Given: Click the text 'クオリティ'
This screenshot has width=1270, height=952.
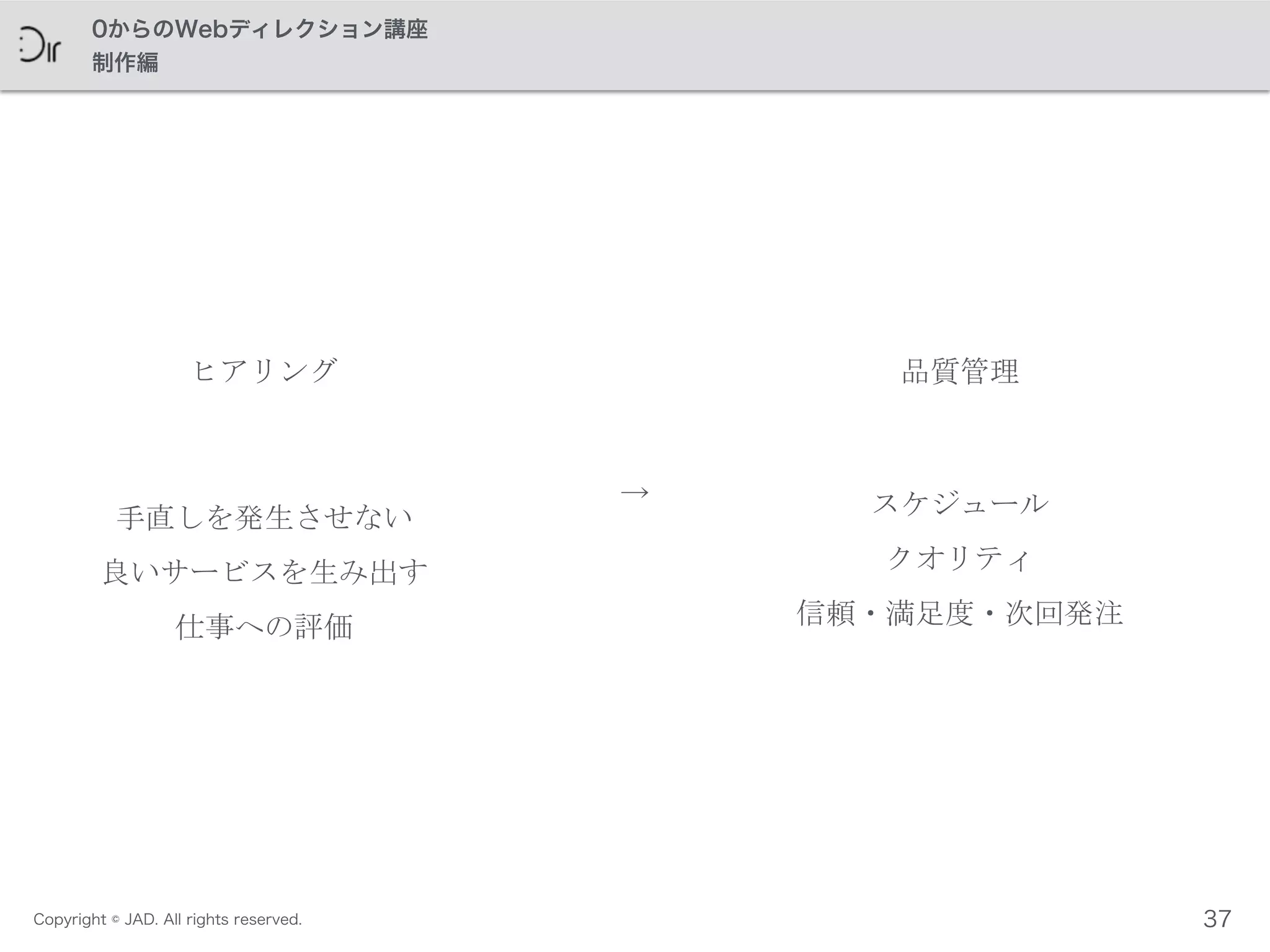Looking at the screenshot, I should tap(960, 558).
